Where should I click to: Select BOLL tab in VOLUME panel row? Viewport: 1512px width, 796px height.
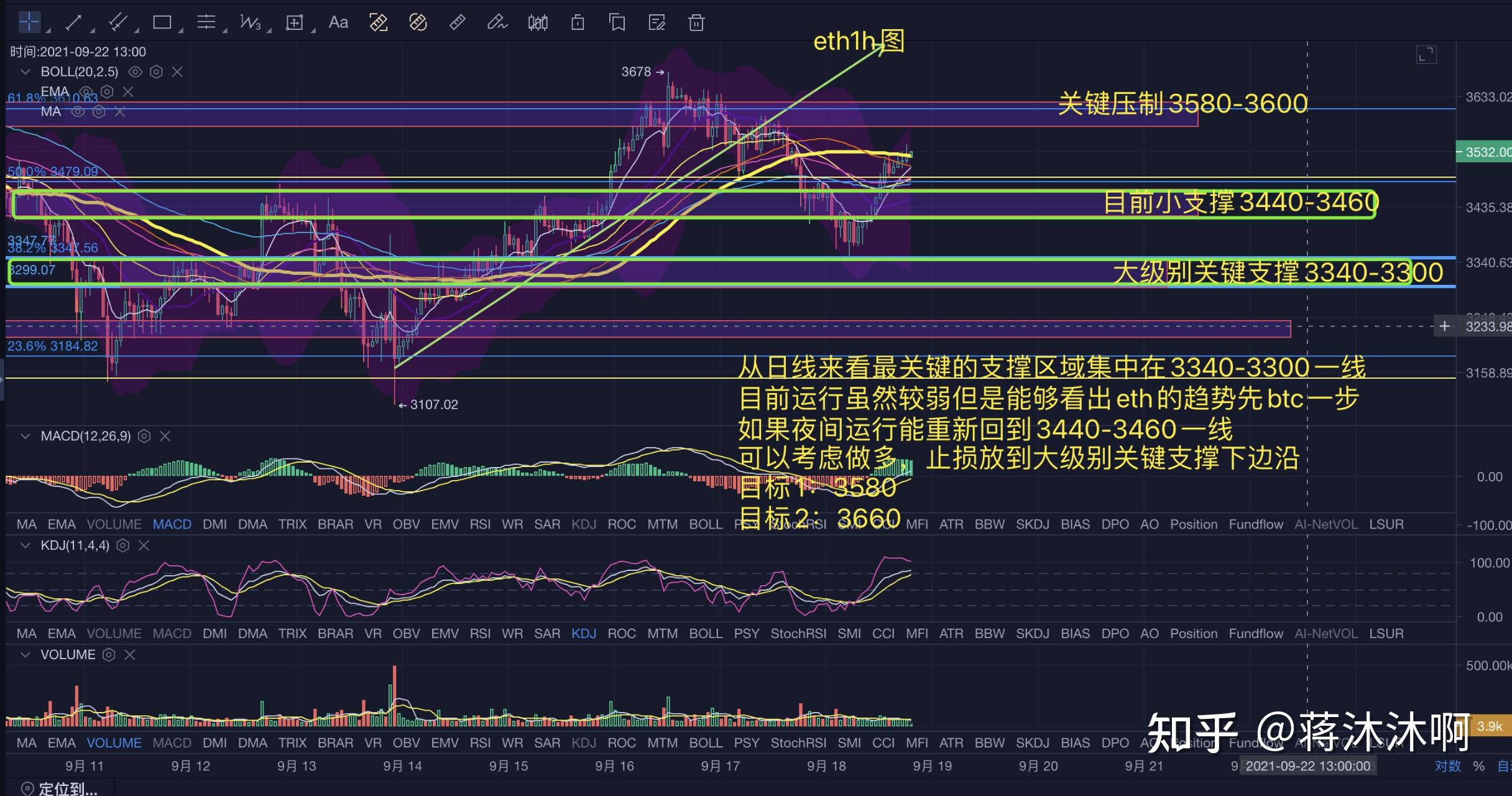[x=706, y=743]
